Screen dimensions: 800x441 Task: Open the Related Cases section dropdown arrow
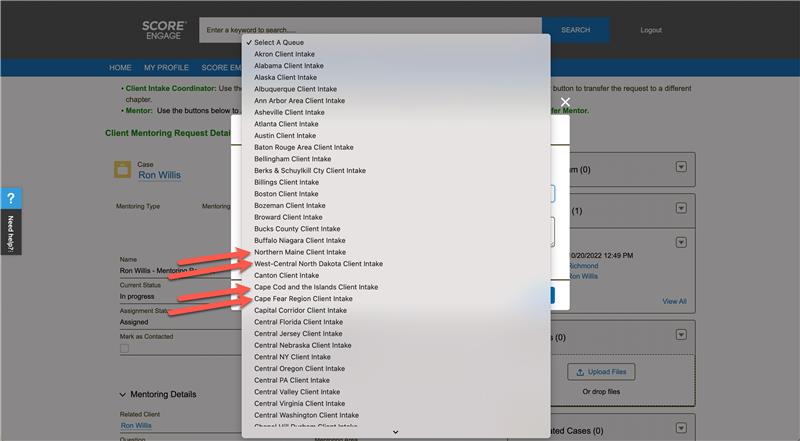click(x=682, y=430)
